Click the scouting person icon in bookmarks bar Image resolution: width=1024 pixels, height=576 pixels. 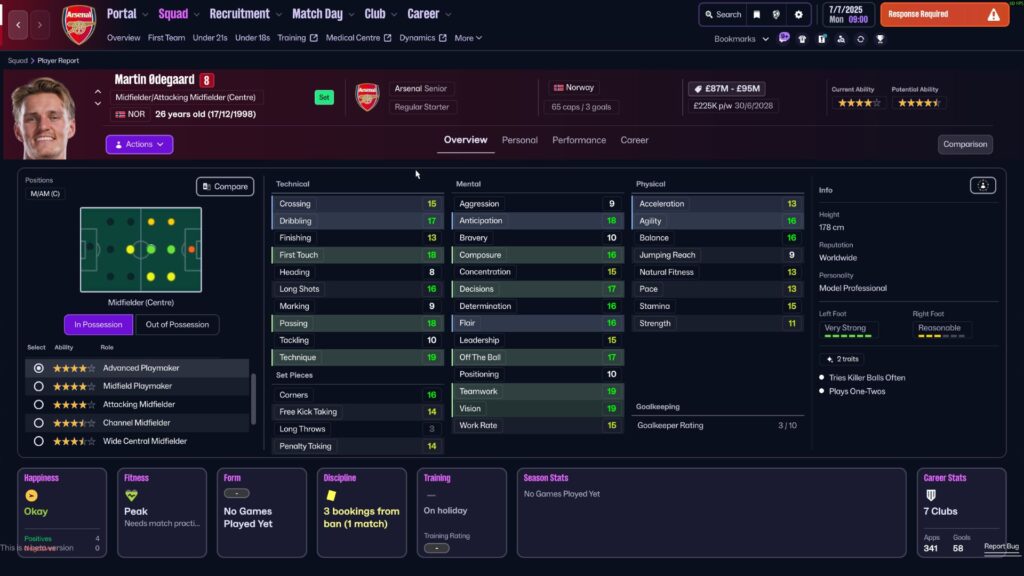[841, 39]
